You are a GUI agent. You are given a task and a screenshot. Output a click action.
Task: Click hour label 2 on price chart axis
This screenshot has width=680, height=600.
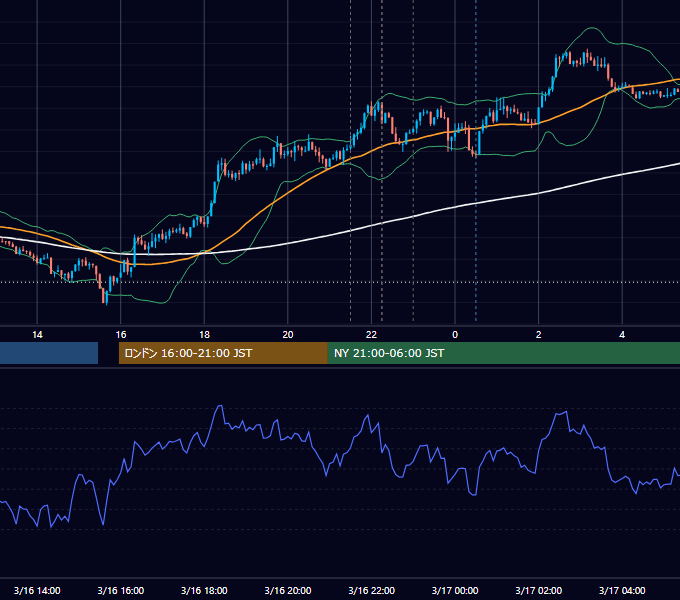(539, 335)
